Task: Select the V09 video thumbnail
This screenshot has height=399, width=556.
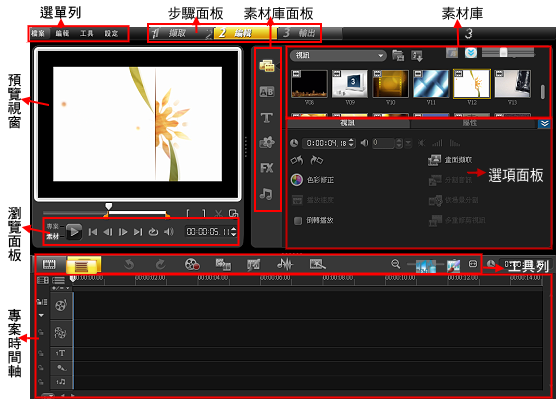Action: 350,84
